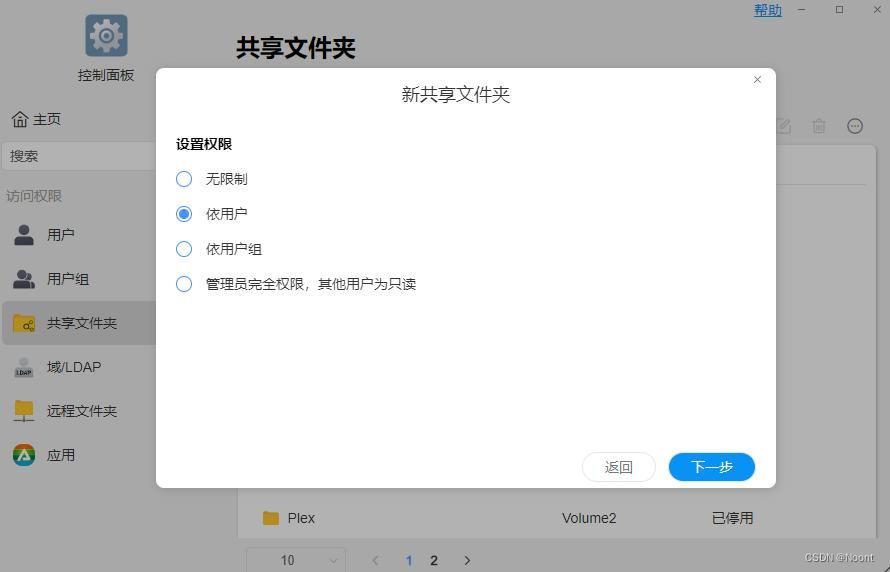Click the edit pencil icon in toolbar
Viewport: 890px width, 572px height.
(783, 126)
